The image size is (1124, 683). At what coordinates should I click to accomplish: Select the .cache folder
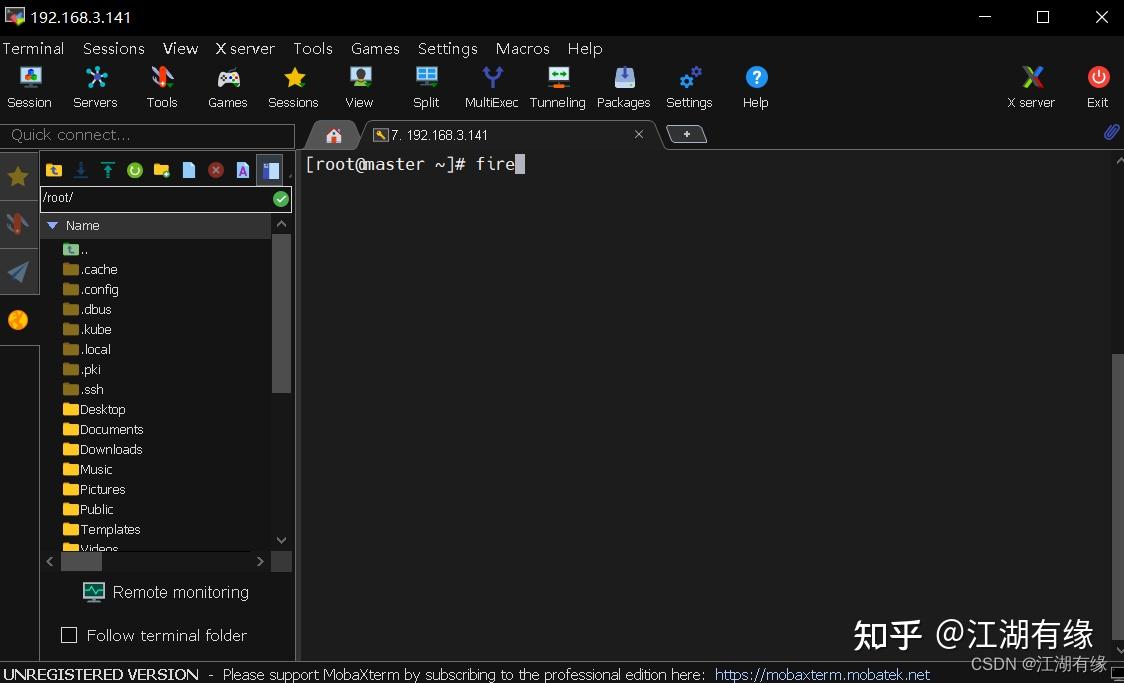90,269
